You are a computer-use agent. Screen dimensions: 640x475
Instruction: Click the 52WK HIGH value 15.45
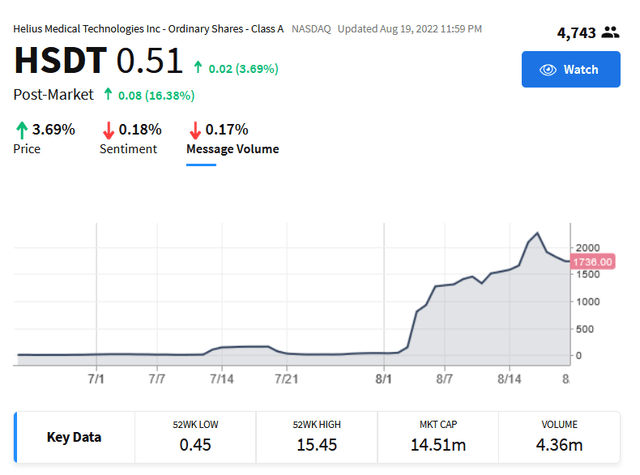tap(317, 445)
